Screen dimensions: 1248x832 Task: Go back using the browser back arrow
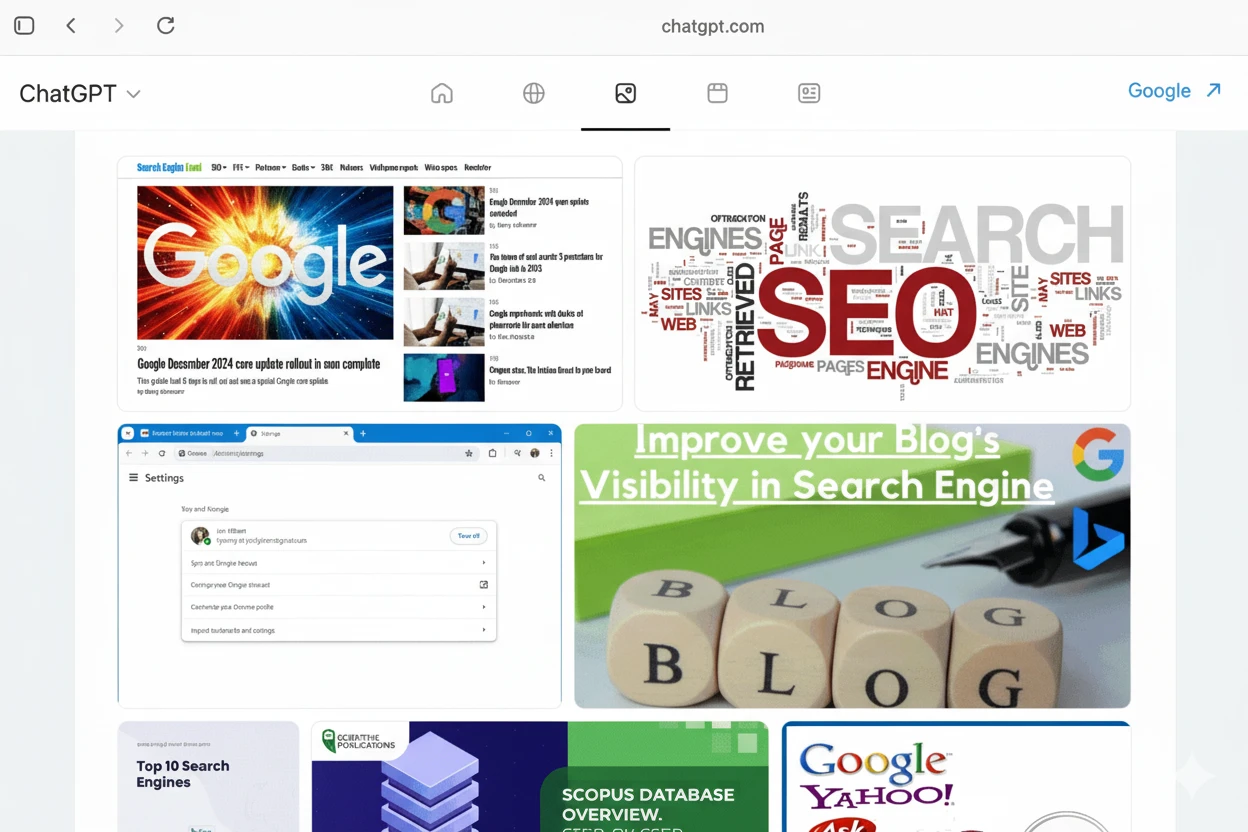pos(71,26)
